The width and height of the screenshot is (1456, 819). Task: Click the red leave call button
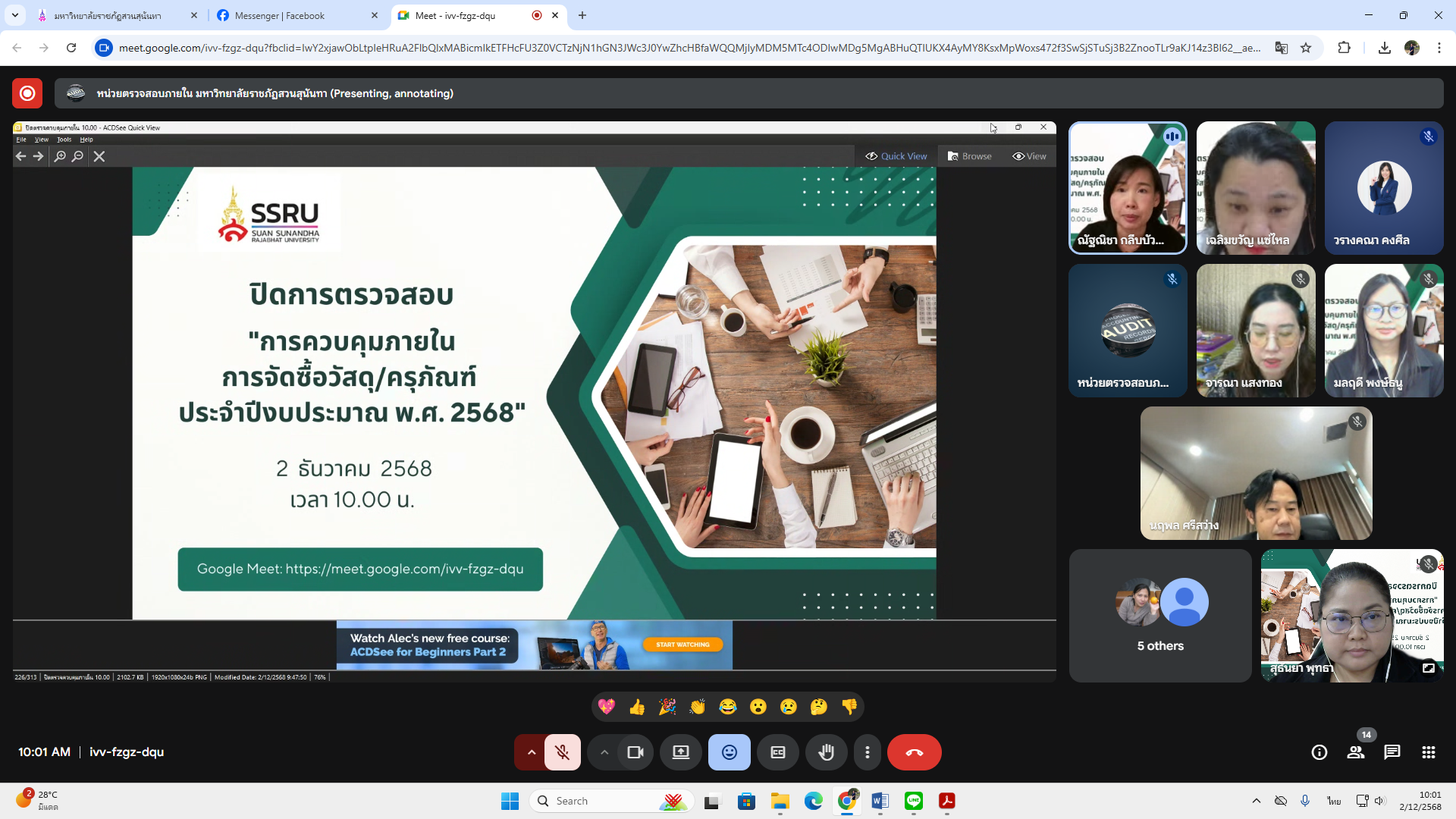click(914, 752)
